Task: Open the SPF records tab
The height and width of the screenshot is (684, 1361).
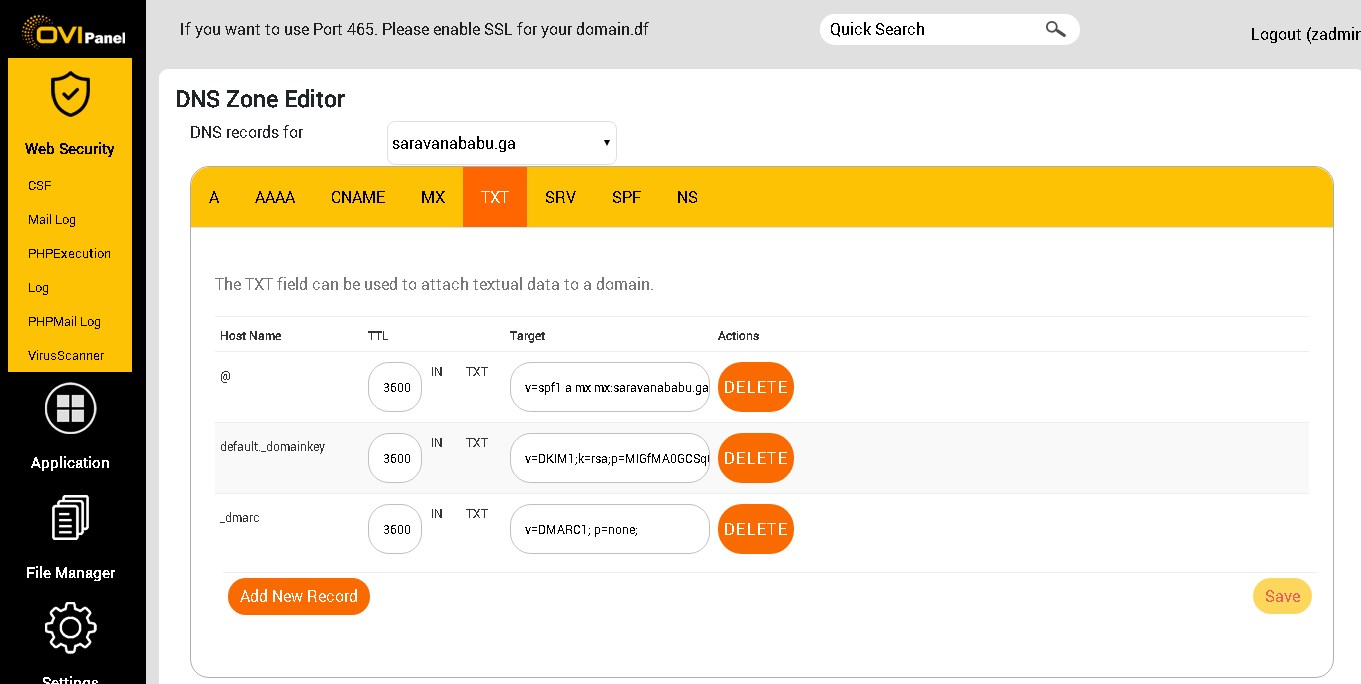Action: (626, 197)
